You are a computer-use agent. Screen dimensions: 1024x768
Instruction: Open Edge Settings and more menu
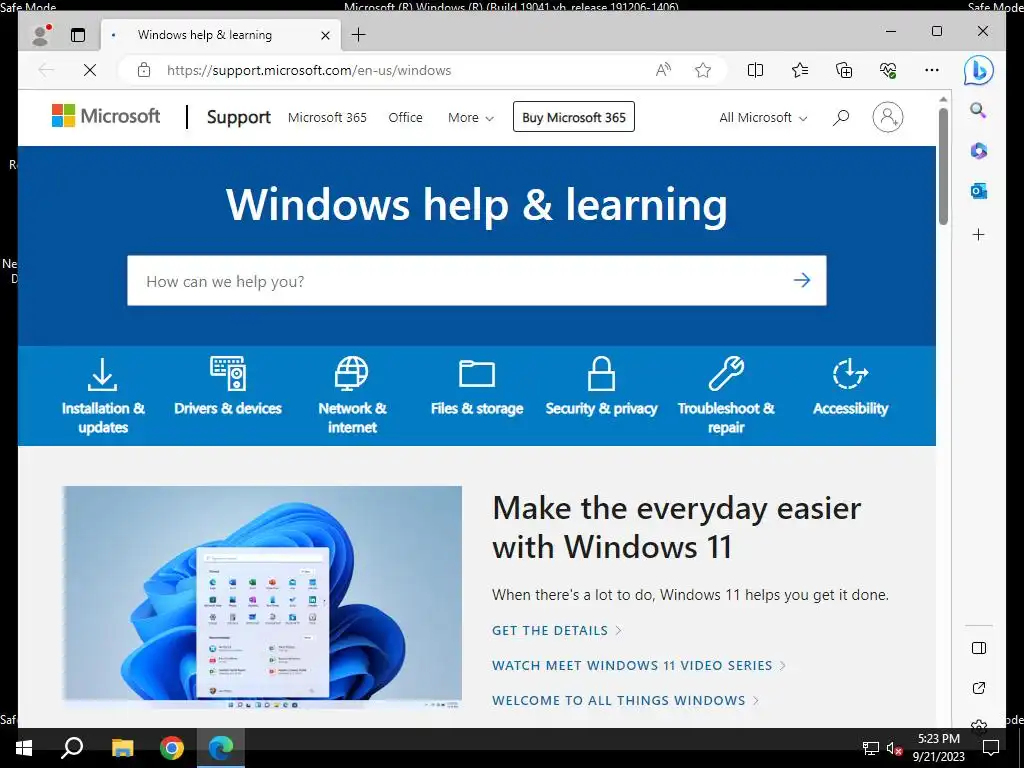(932, 70)
